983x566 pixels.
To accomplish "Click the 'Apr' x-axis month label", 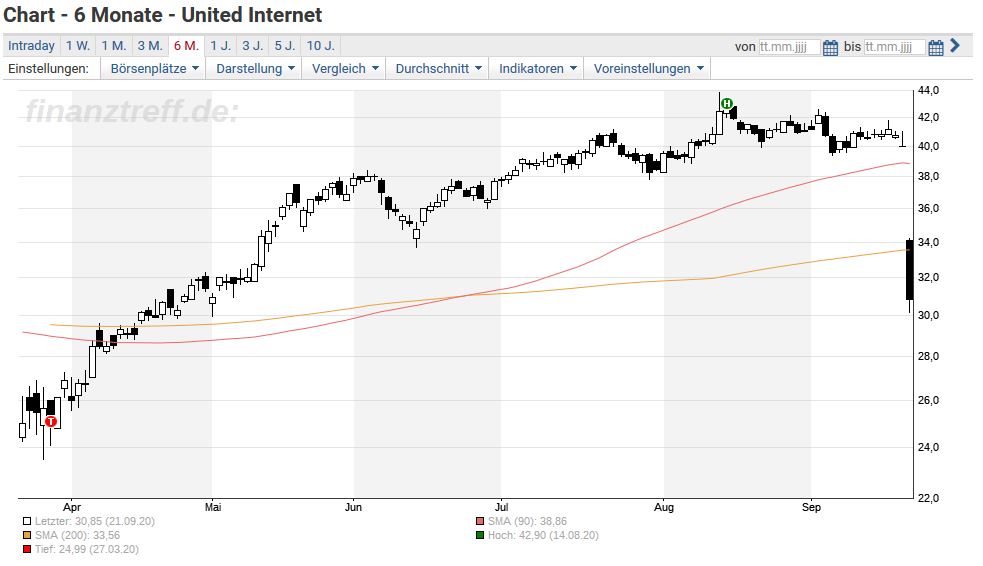I will pyautogui.click(x=72, y=507).
